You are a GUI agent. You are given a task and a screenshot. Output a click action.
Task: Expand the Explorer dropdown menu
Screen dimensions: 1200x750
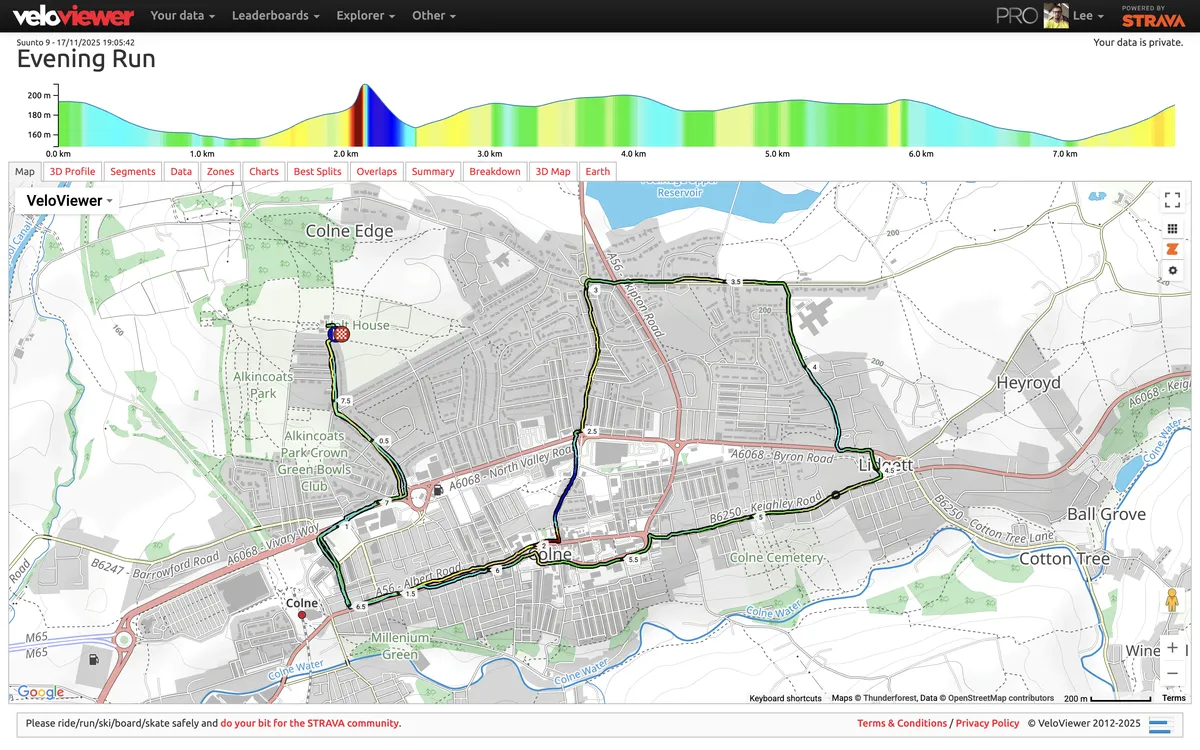click(x=365, y=16)
